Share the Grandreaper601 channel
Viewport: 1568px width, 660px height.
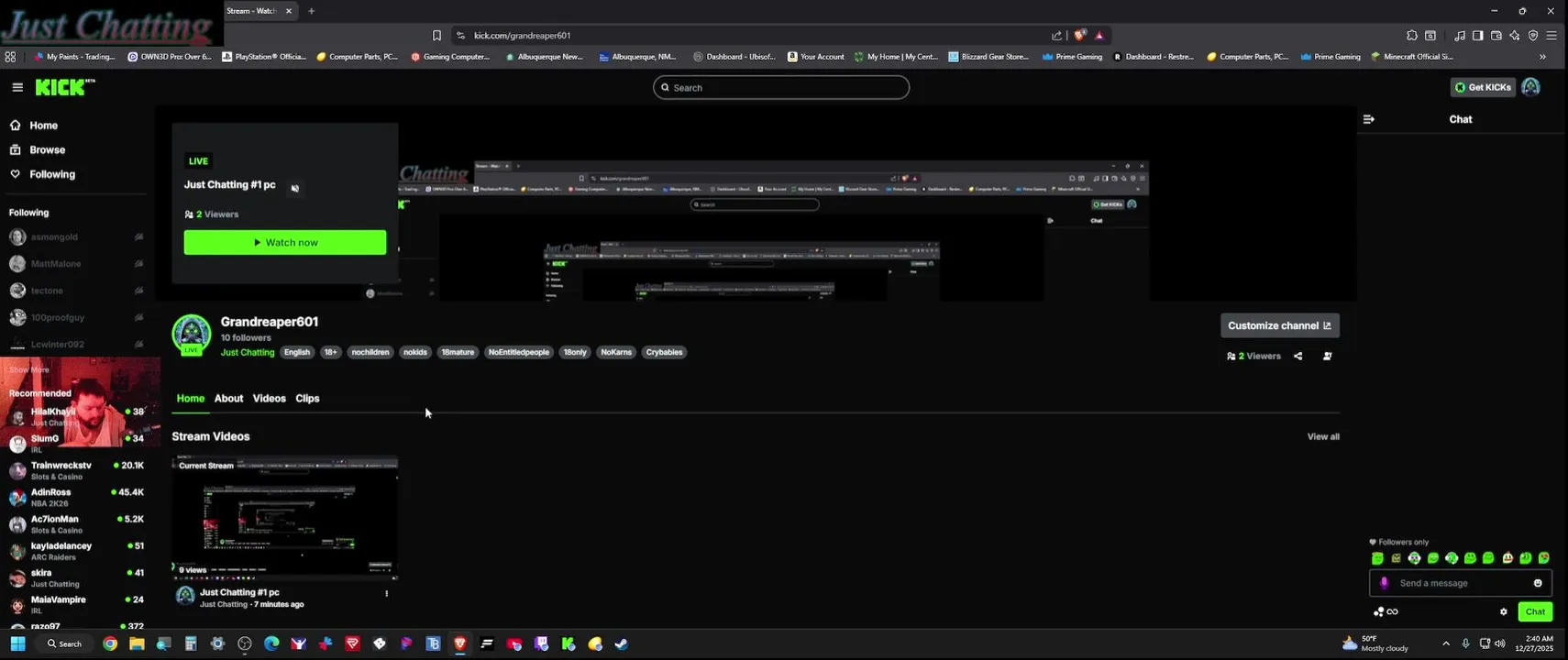(1297, 356)
